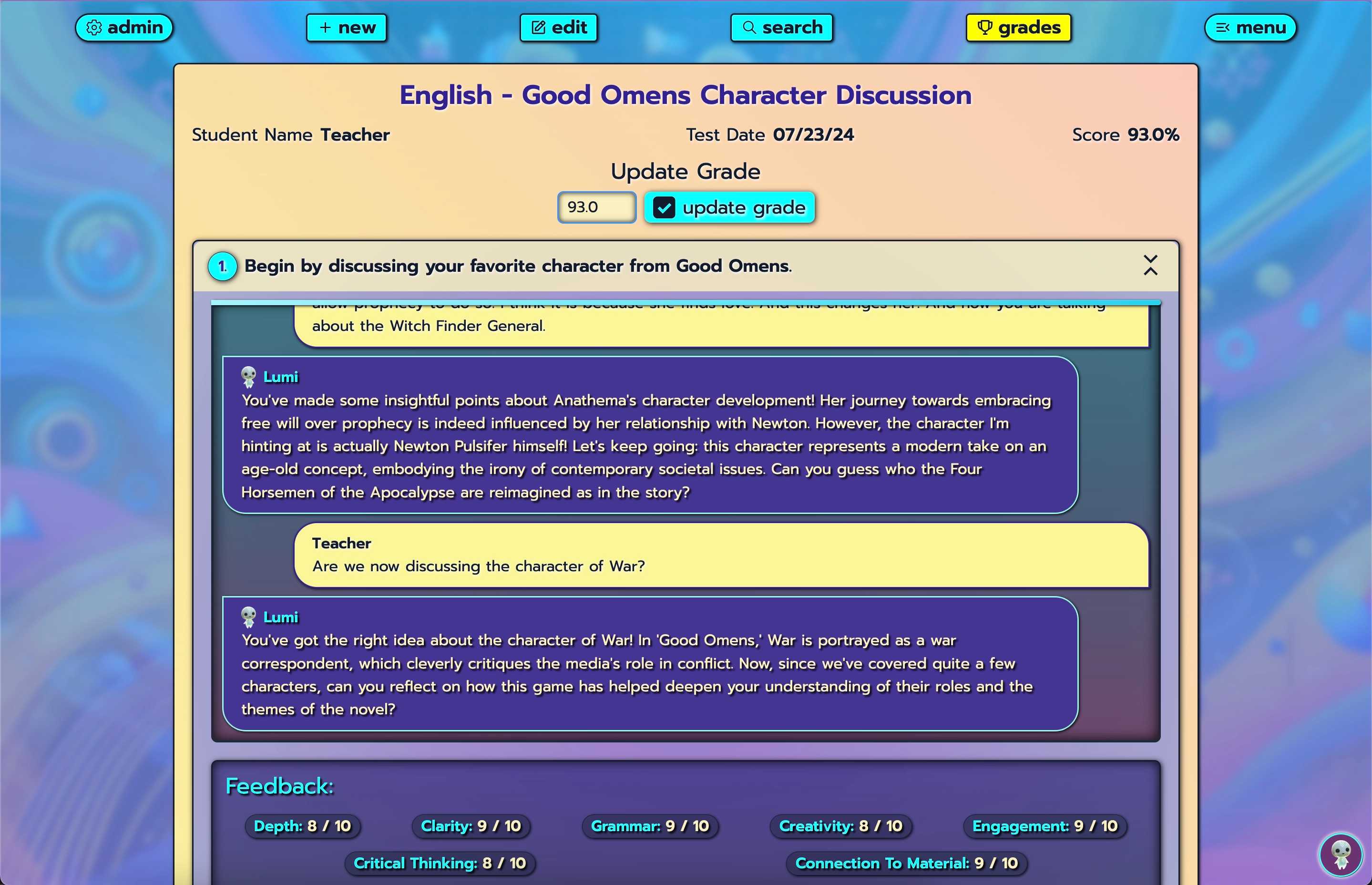1372x885 pixels.
Task: Toggle visibility of question 1 panel
Action: click(x=1150, y=265)
